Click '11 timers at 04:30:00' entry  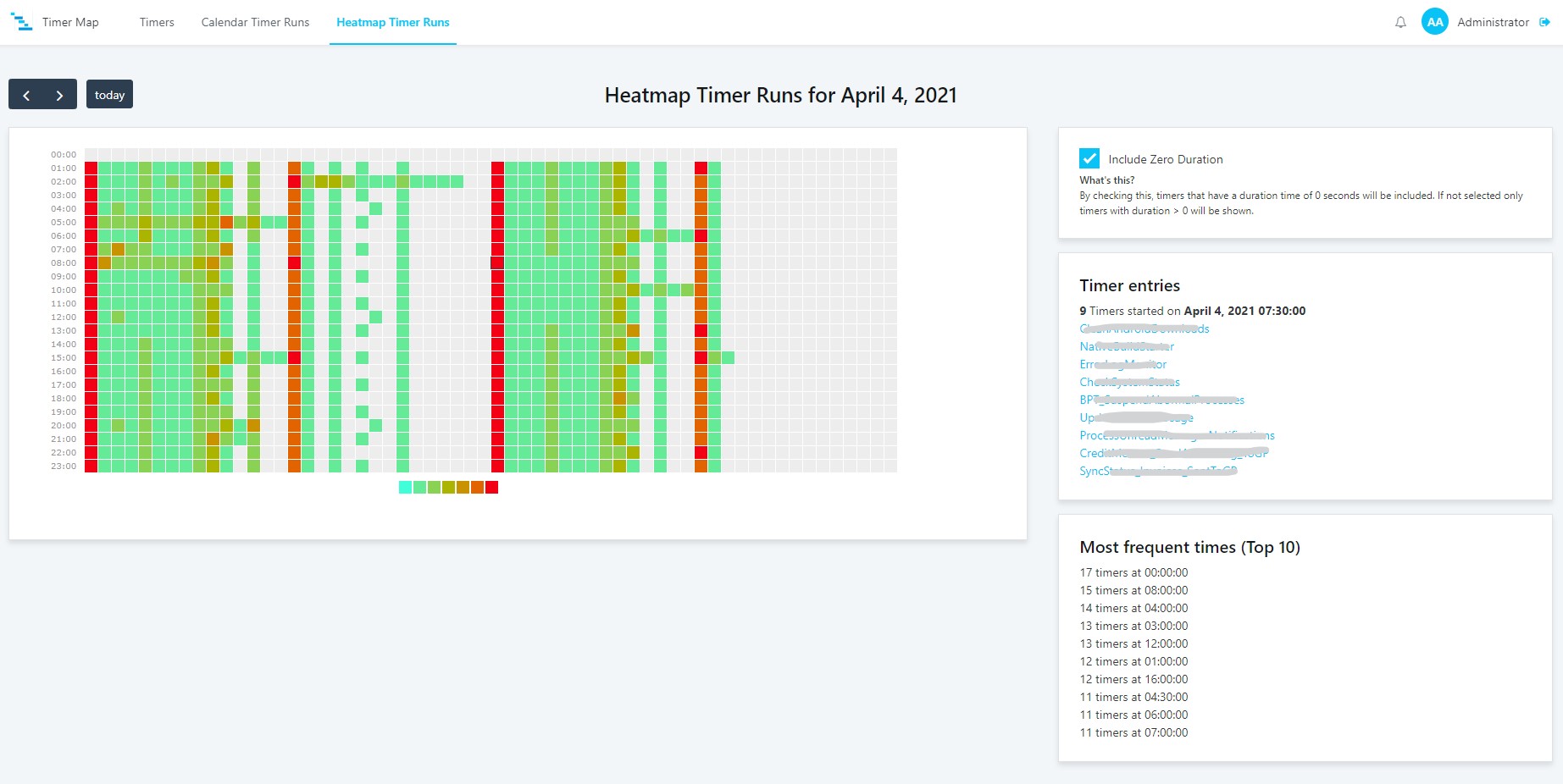tap(1133, 697)
